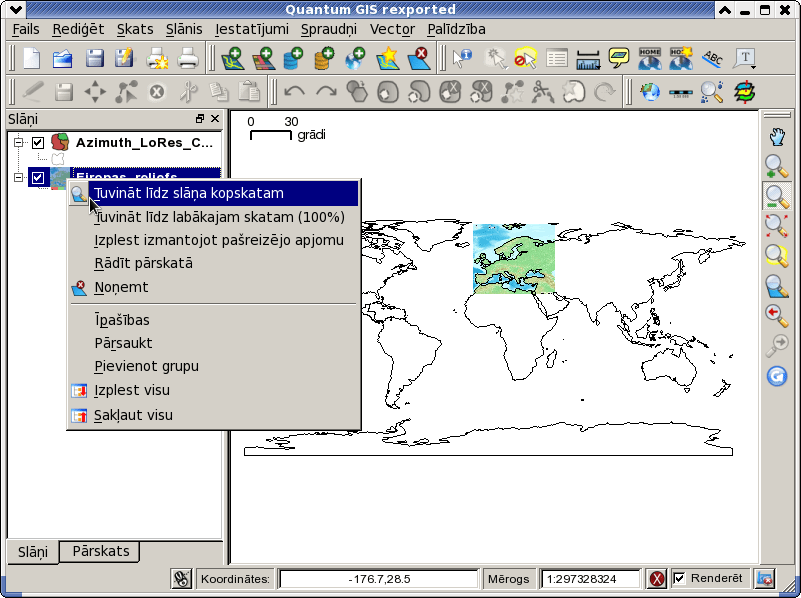Viewport: 801px width, 598px height.
Task: Remove layer via Noņemt menu entry
Action: 214,288
